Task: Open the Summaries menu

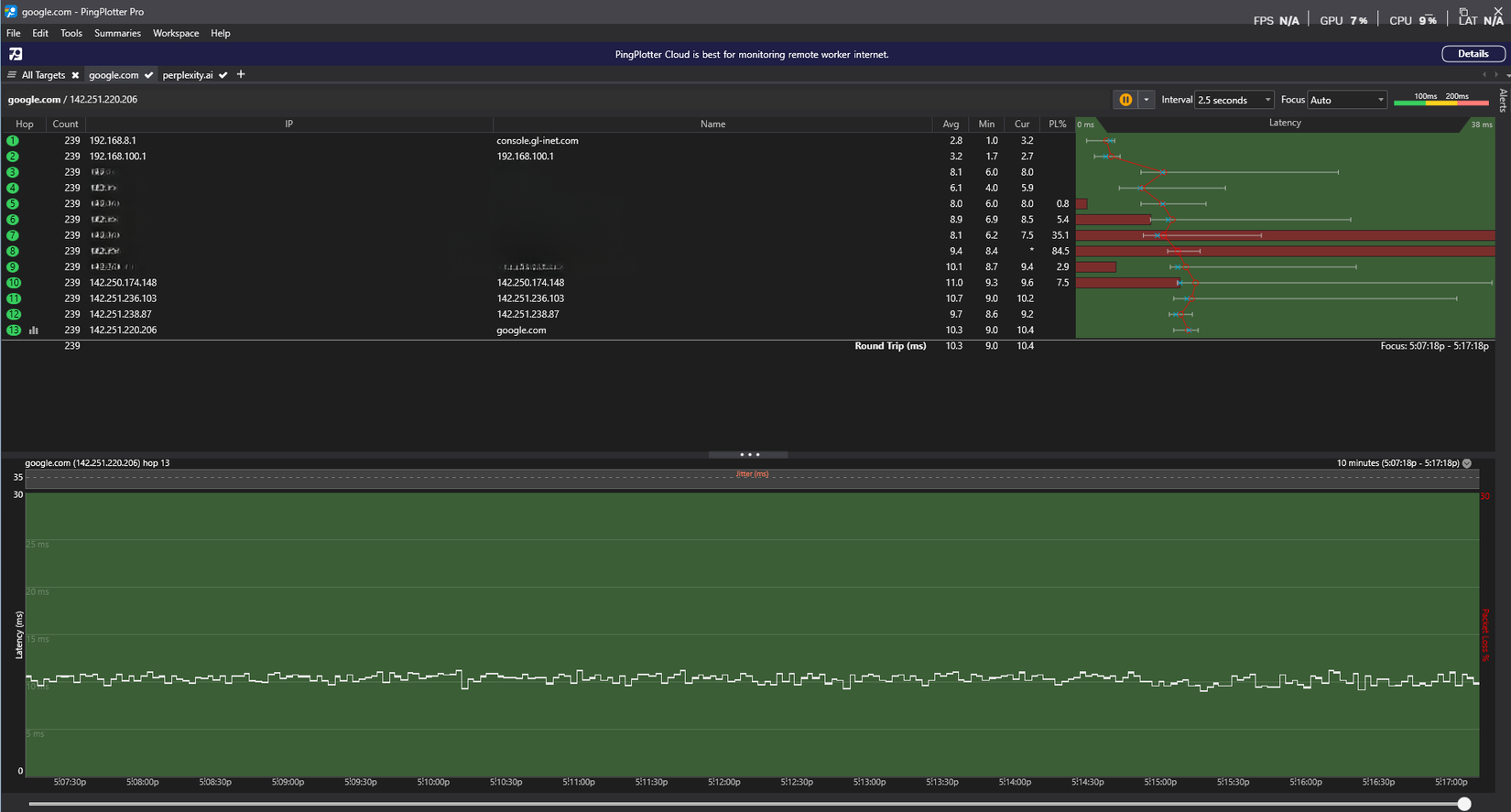Action: point(117,33)
